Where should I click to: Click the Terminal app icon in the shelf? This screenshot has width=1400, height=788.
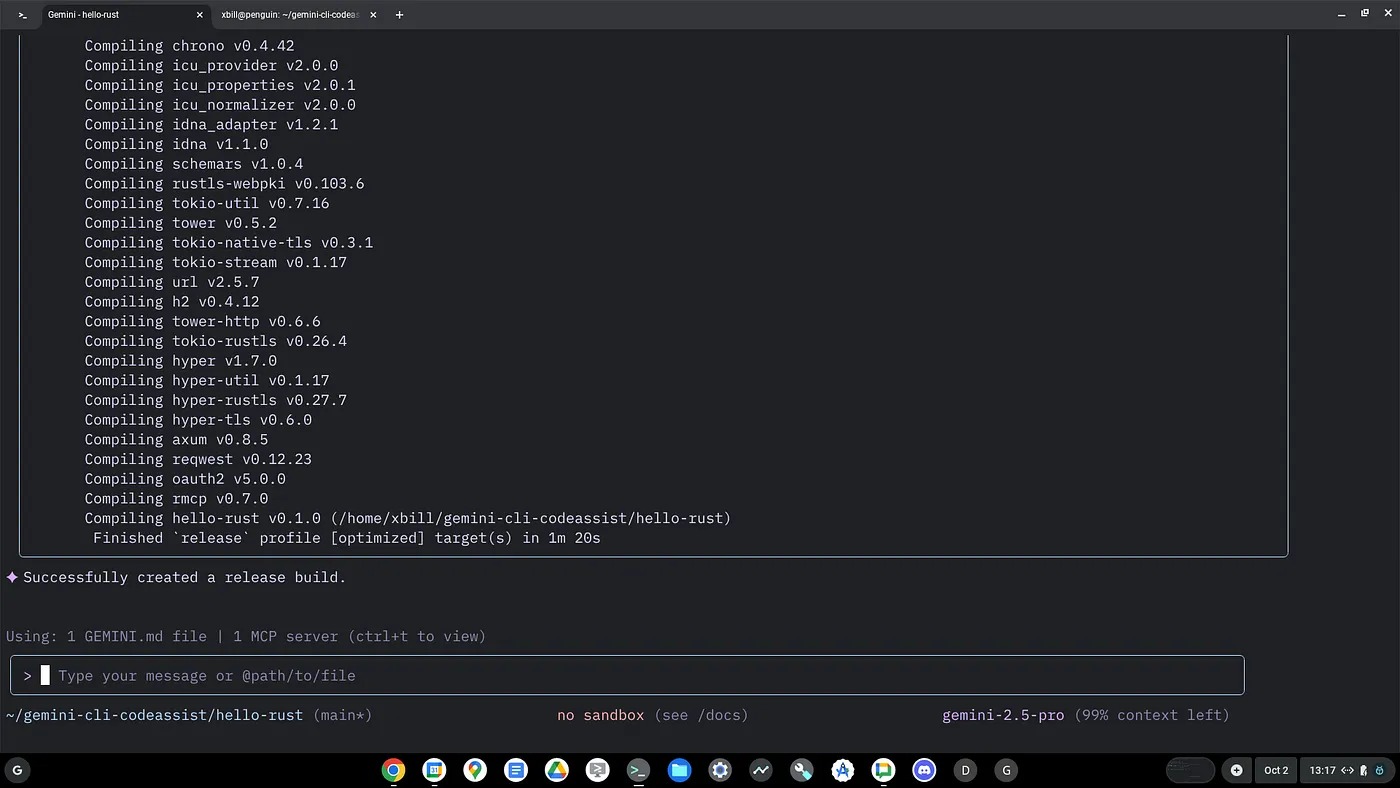click(638, 770)
